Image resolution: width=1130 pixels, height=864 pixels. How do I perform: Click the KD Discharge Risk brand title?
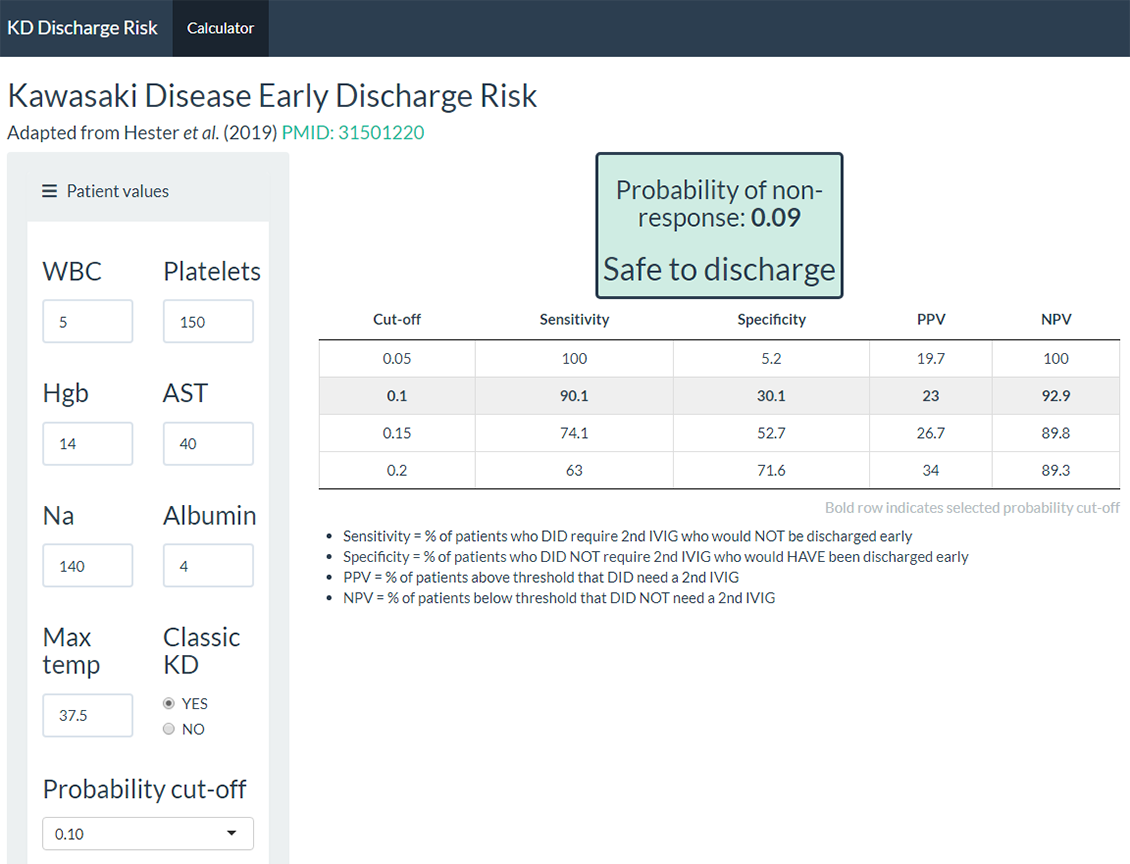83,28
